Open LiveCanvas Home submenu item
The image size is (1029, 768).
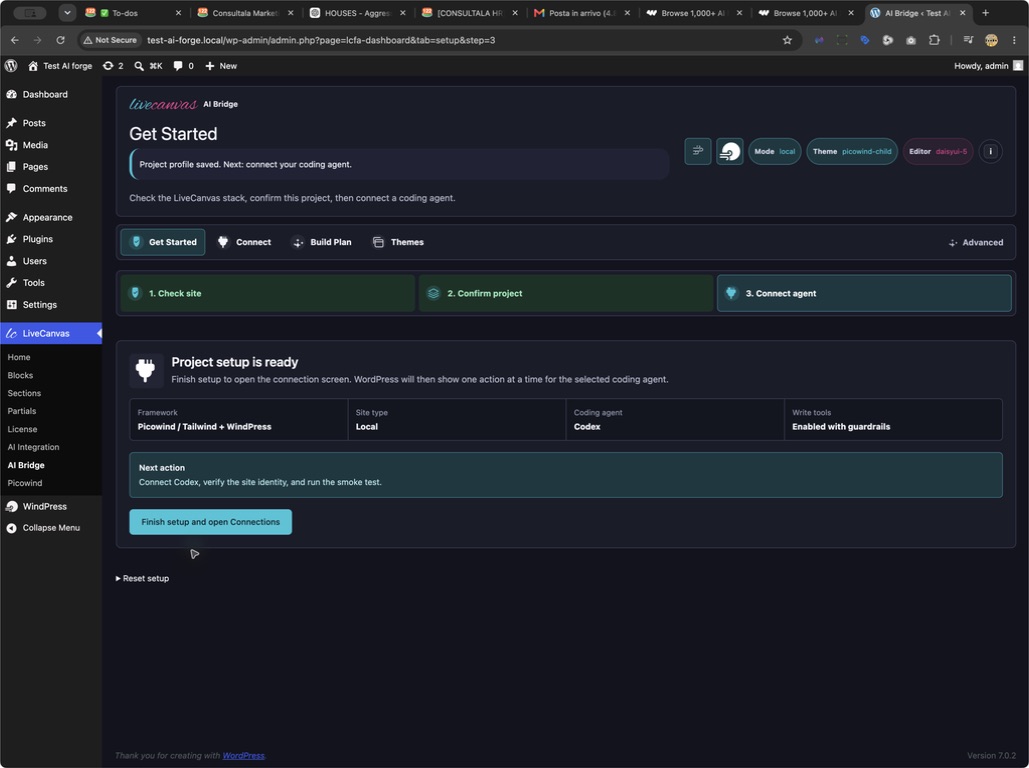coord(19,357)
